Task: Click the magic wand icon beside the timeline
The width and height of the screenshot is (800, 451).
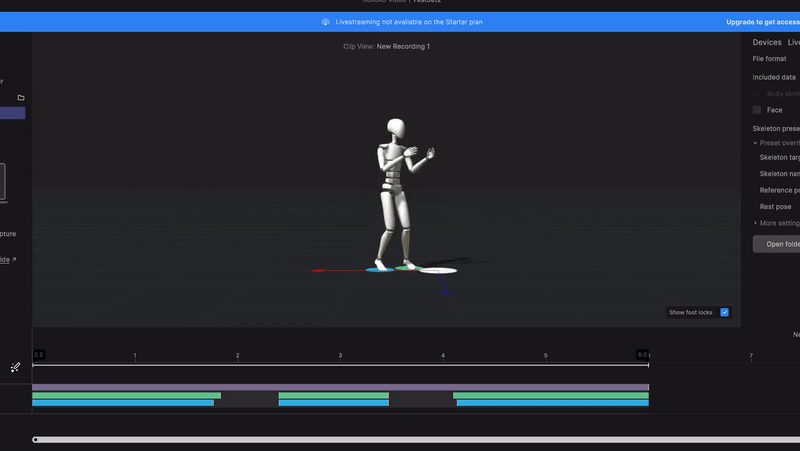Action: (15, 367)
